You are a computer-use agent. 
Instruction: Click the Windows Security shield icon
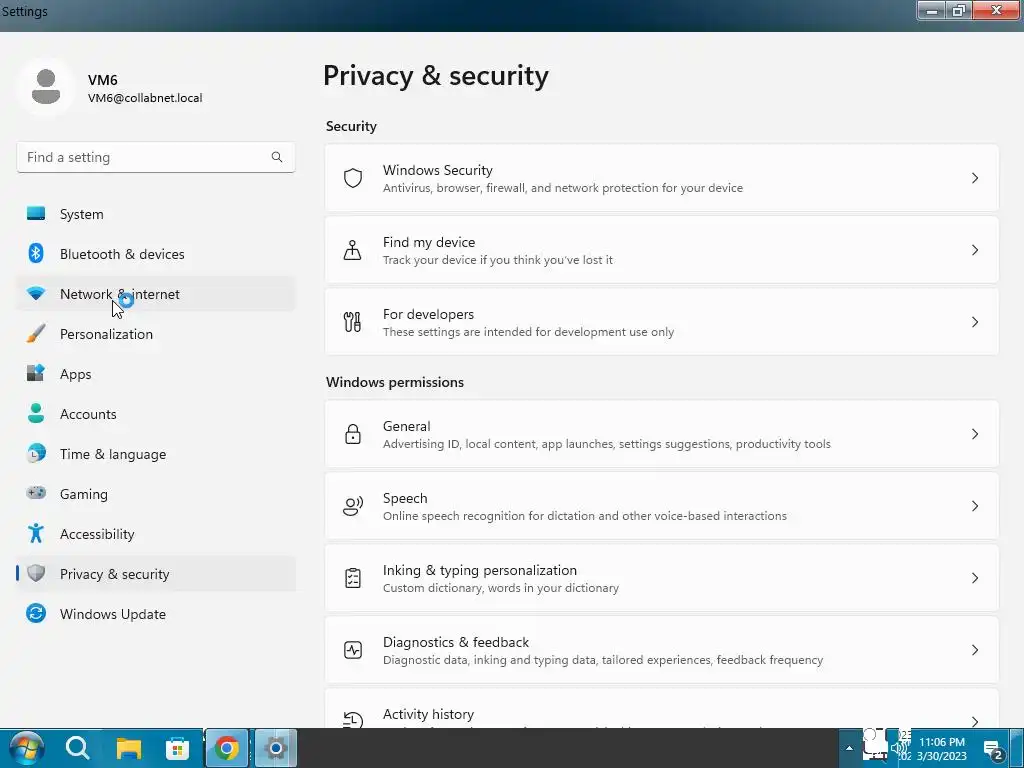(353, 178)
